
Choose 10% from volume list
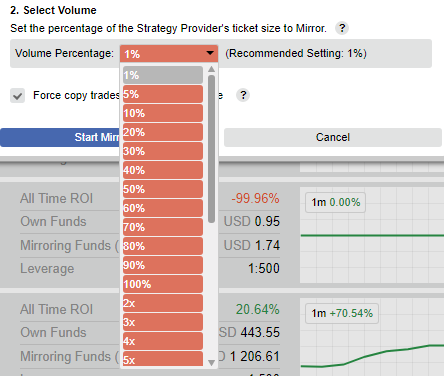pyautogui.click(x=163, y=113)
